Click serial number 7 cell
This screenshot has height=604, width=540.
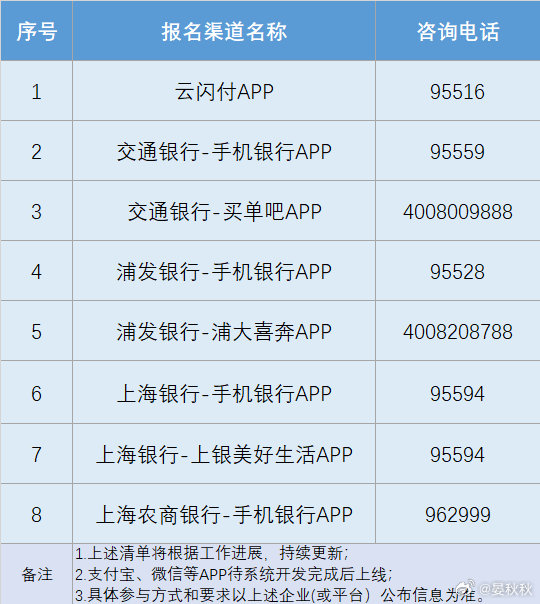pyautogui.click(x=37, y=454)
